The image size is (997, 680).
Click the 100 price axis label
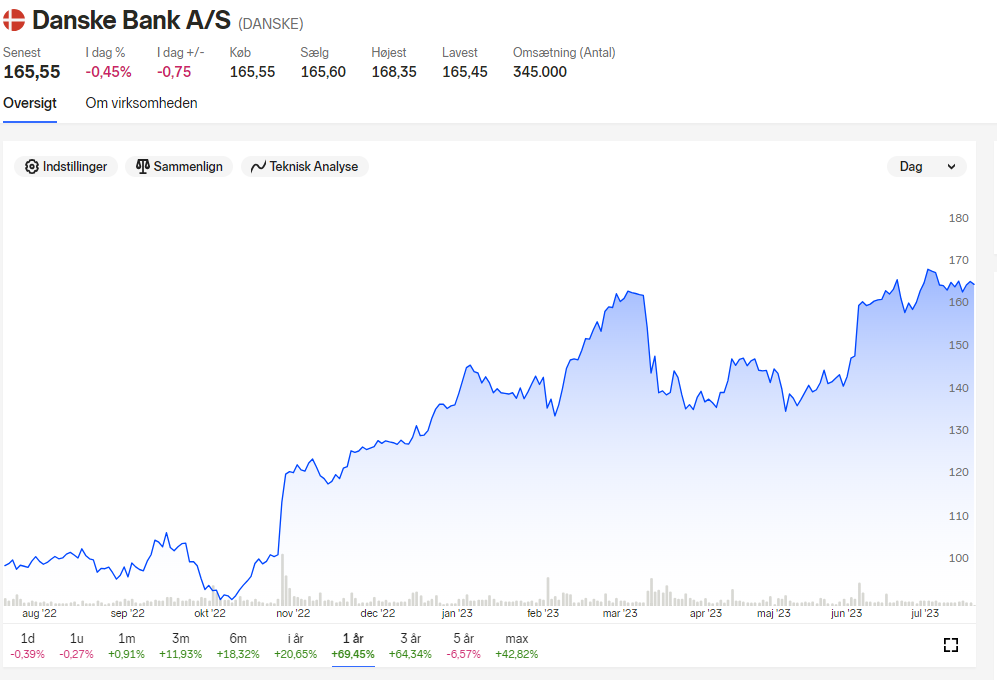pos(958,558)
